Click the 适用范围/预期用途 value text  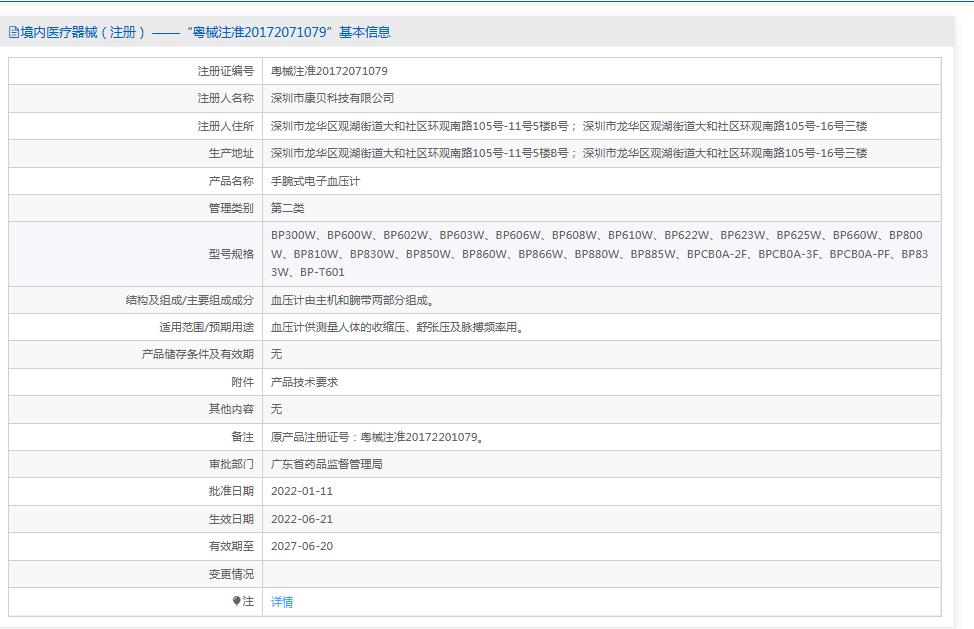(397, 327)
